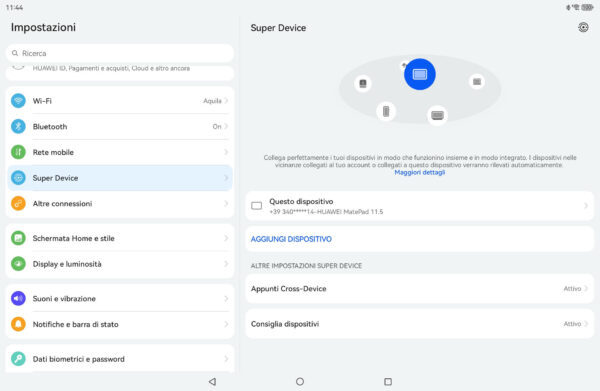Screen dimensions: 600x391
Task: Open Maggiori dettagli link
Action: [419, 173]
